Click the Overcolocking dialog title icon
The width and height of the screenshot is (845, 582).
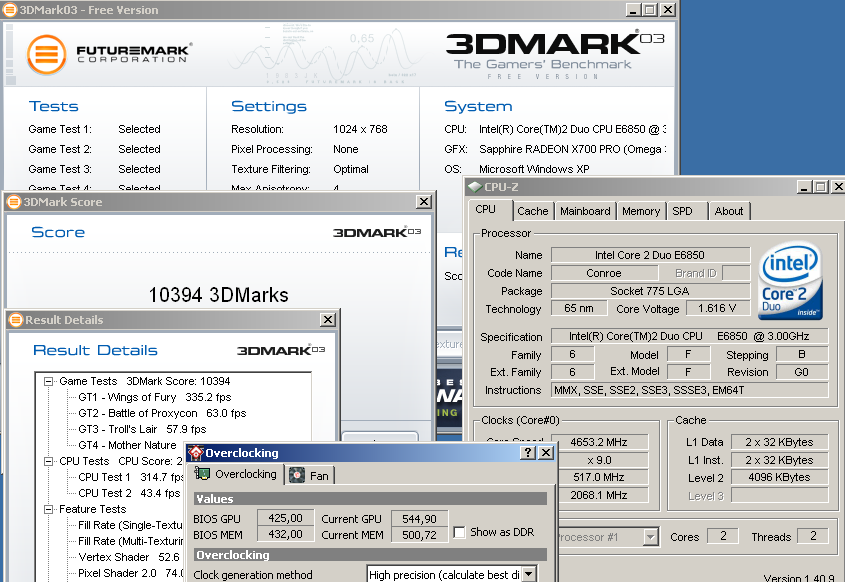(x=196, y=453)
